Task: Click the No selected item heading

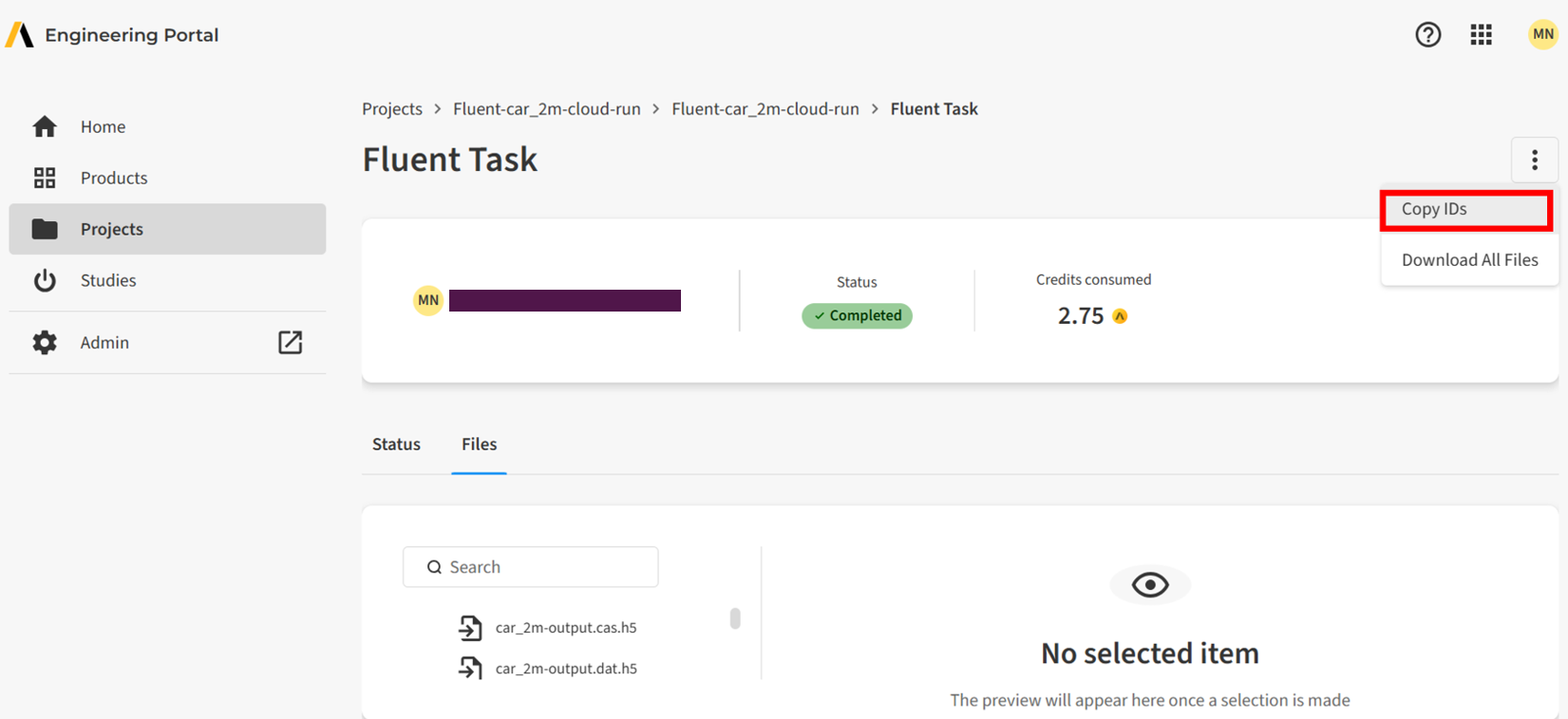Action: [1150, 653]
